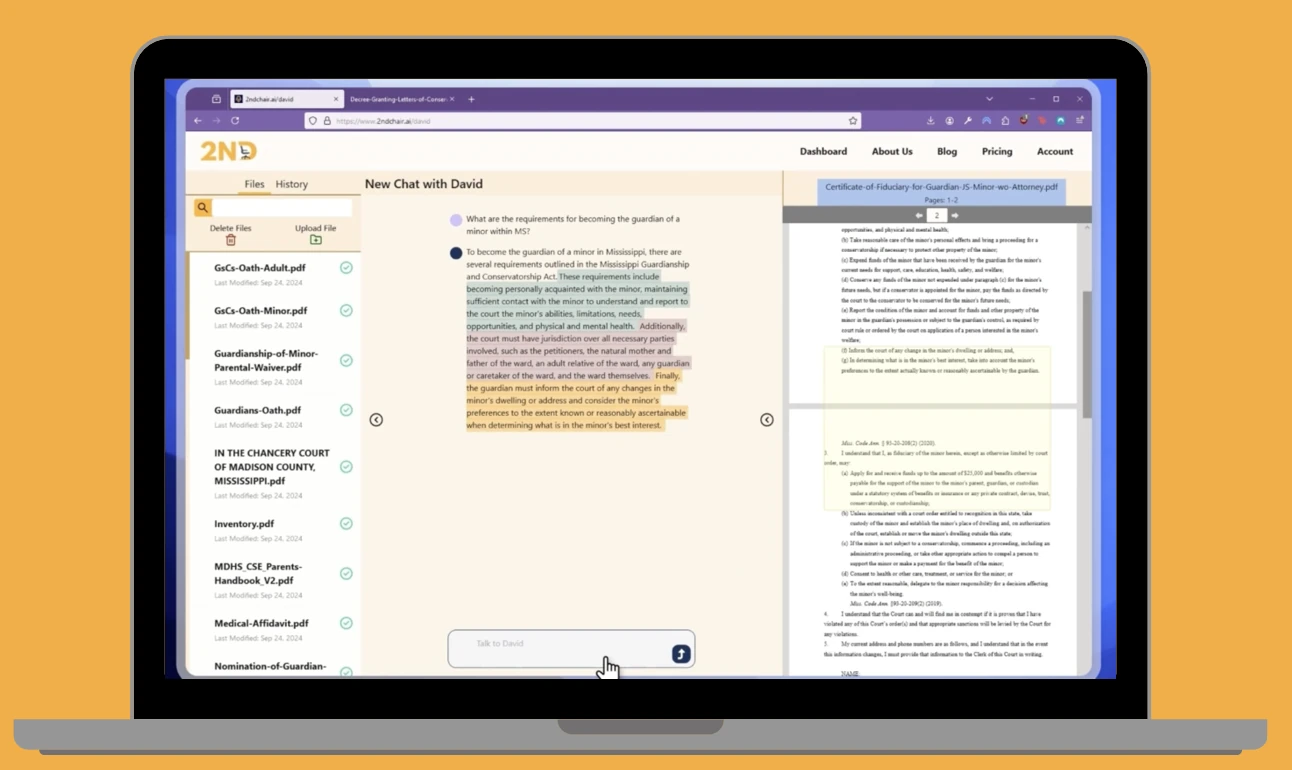
Task: Open GsCs-Oath-Adult.pdf in file list
Action: (x=260, y=268)
